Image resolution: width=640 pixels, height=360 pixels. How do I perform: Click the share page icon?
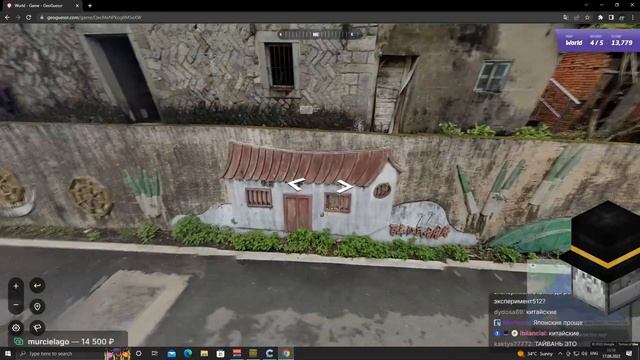point(576,18)
